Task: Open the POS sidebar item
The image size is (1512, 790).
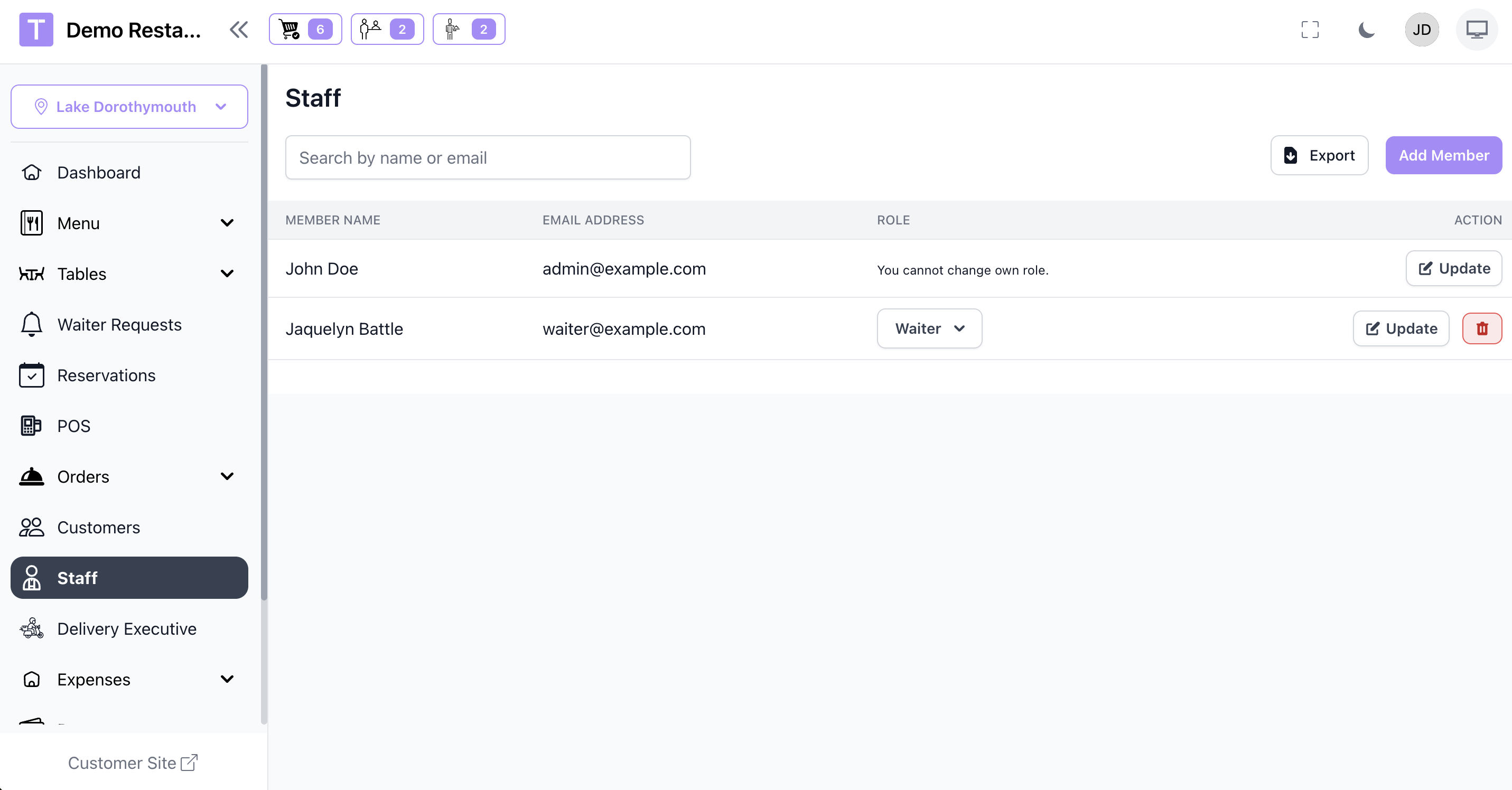Action: pyautogui.click(x=73, y=426)
